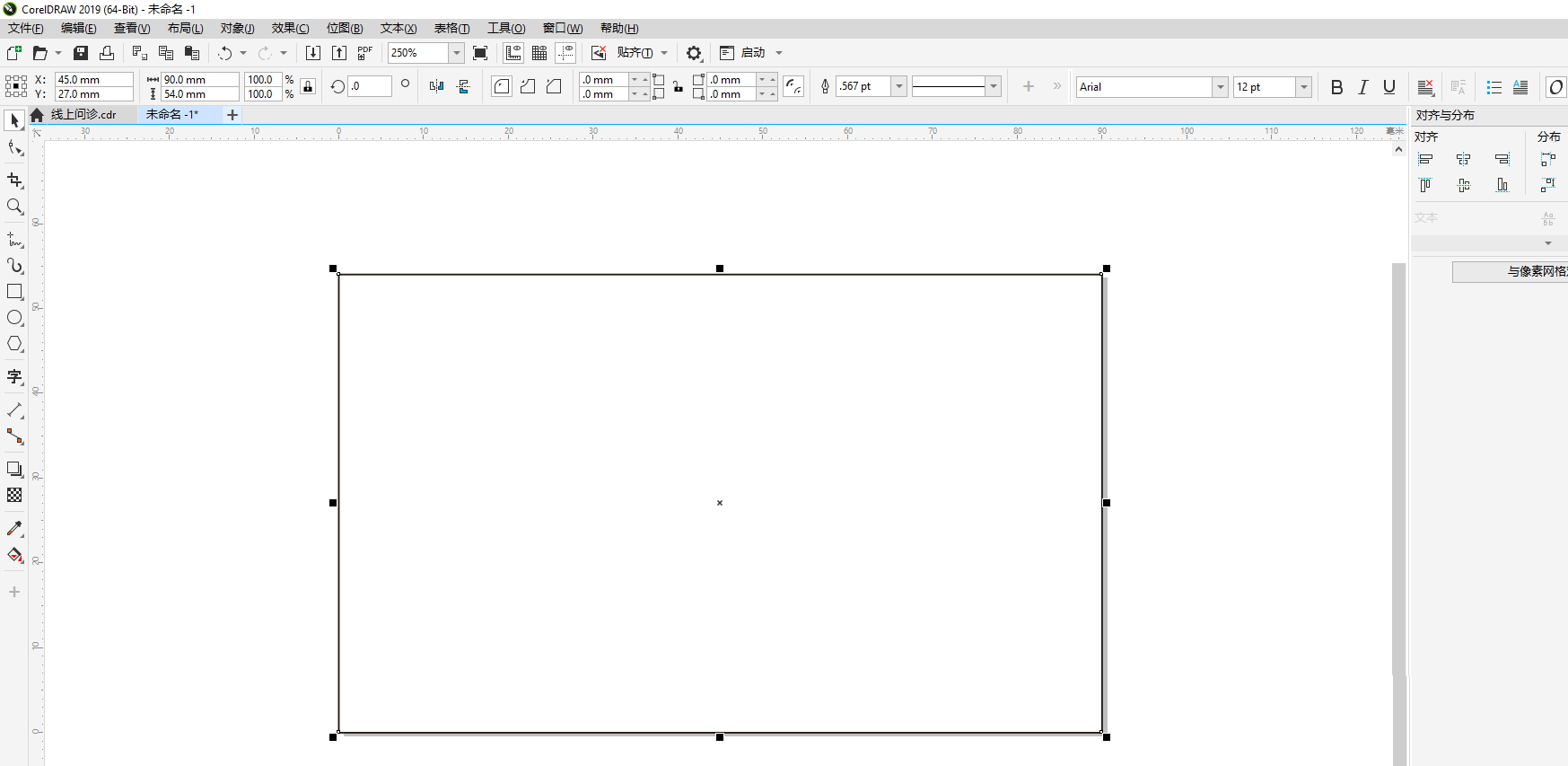Open the zoom level dropdown
The height and width of the screenshot is (766, 1568).
tap(456, 53)
